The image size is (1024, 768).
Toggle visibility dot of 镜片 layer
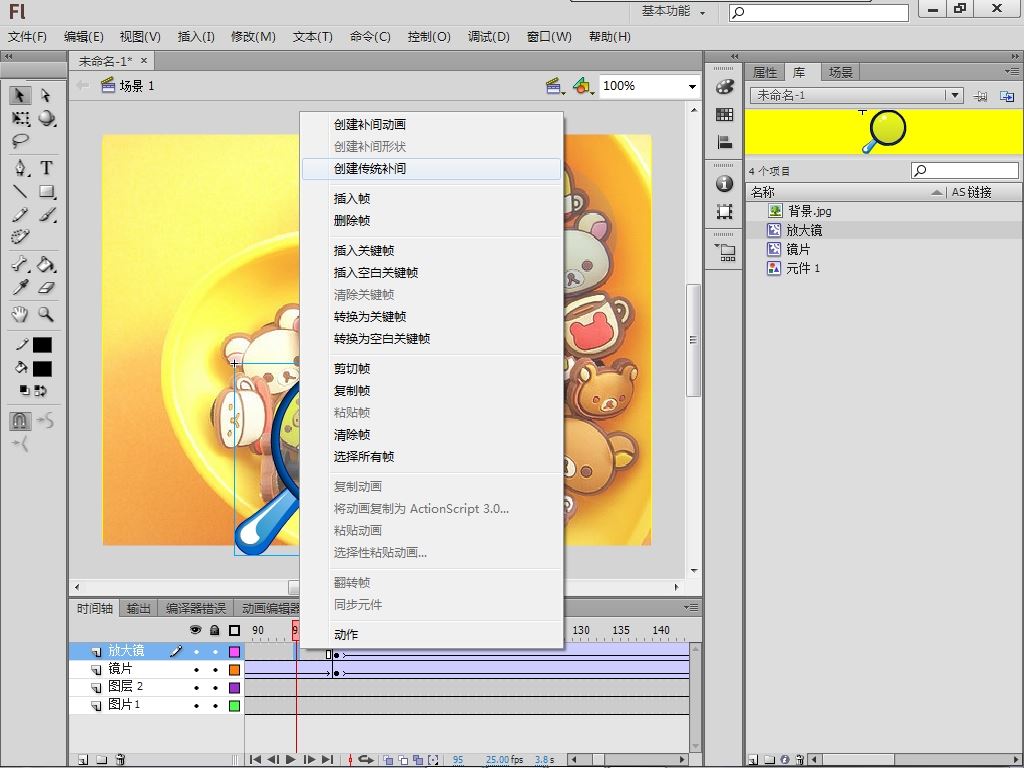coord(196,669)
